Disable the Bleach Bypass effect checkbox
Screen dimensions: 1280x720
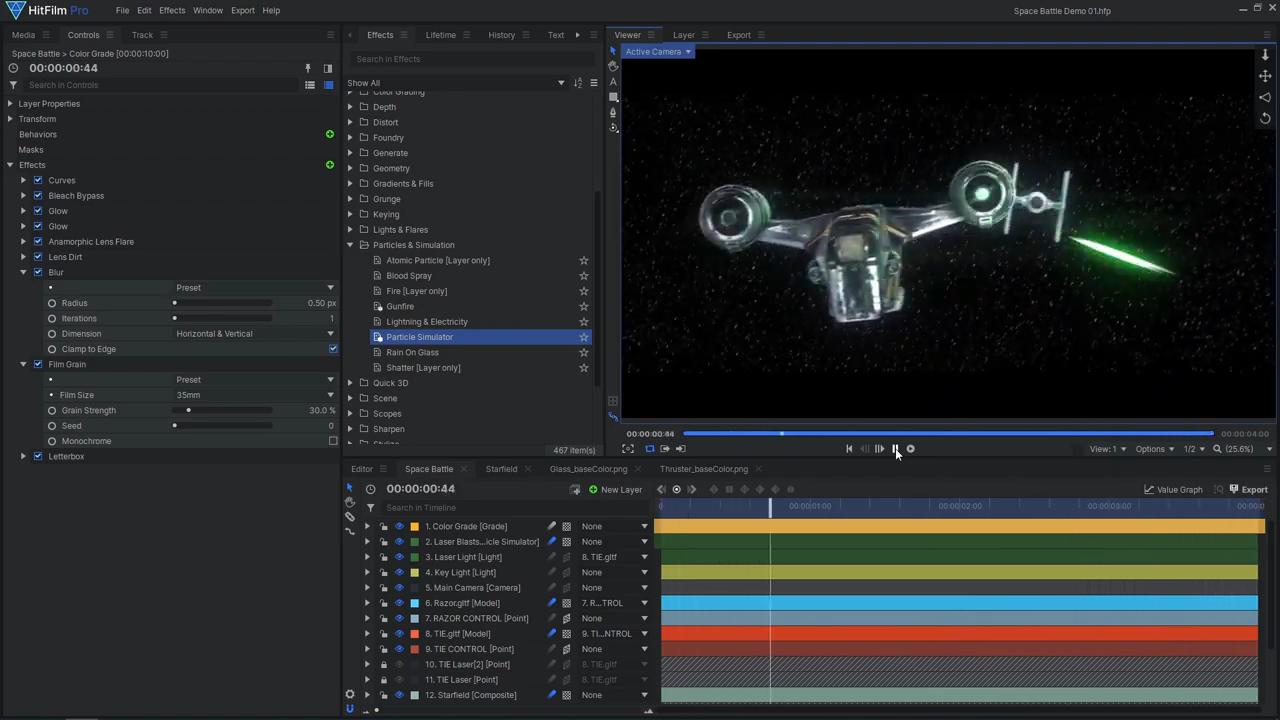tap(38, 196)
